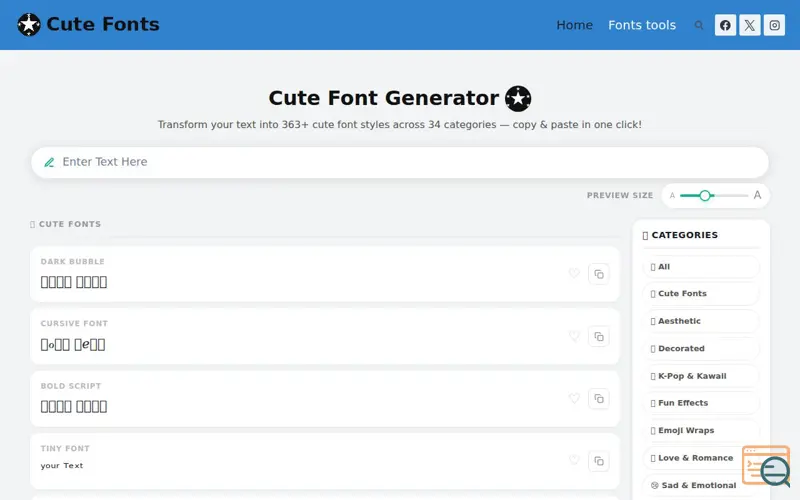
Task: Click the Cursive Font preview text
Action: coord(73,344)
